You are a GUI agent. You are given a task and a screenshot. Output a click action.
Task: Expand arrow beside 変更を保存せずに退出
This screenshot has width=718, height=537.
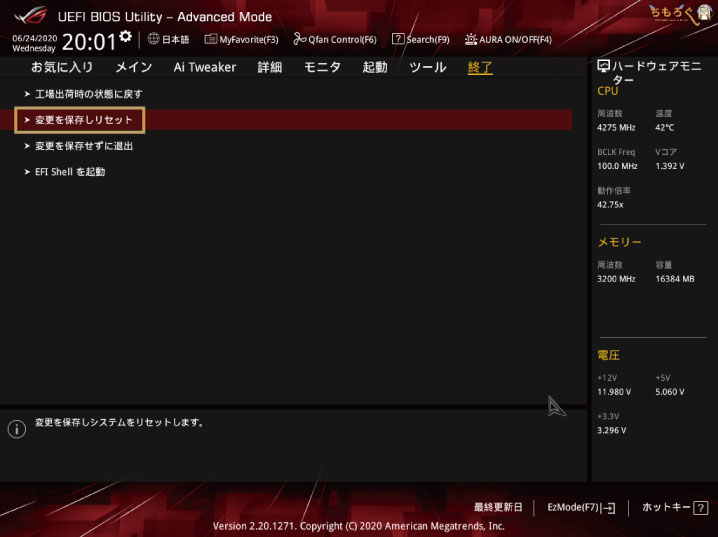[x=27, y=146]
